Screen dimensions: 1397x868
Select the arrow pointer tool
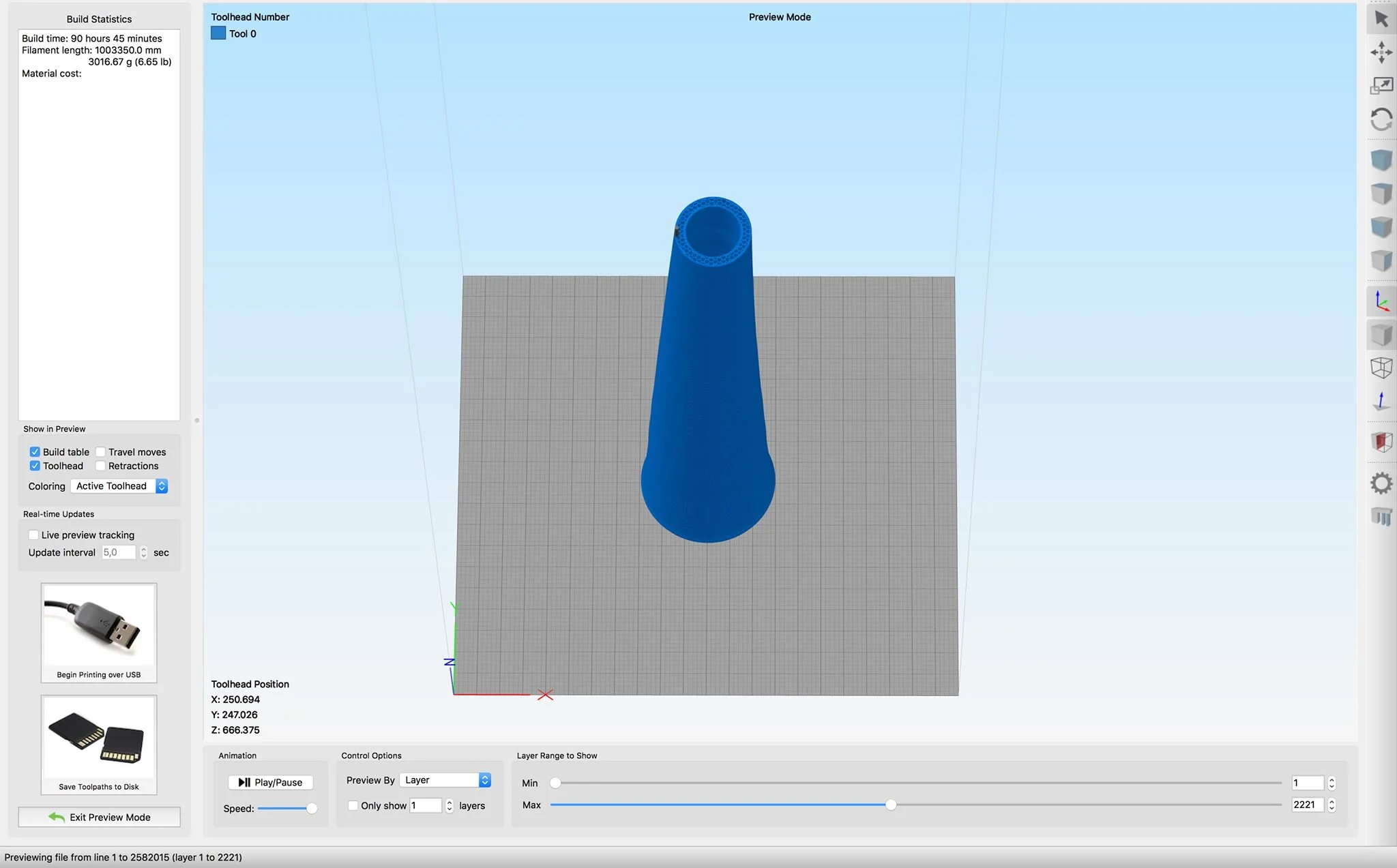(x=1381, y=19)
